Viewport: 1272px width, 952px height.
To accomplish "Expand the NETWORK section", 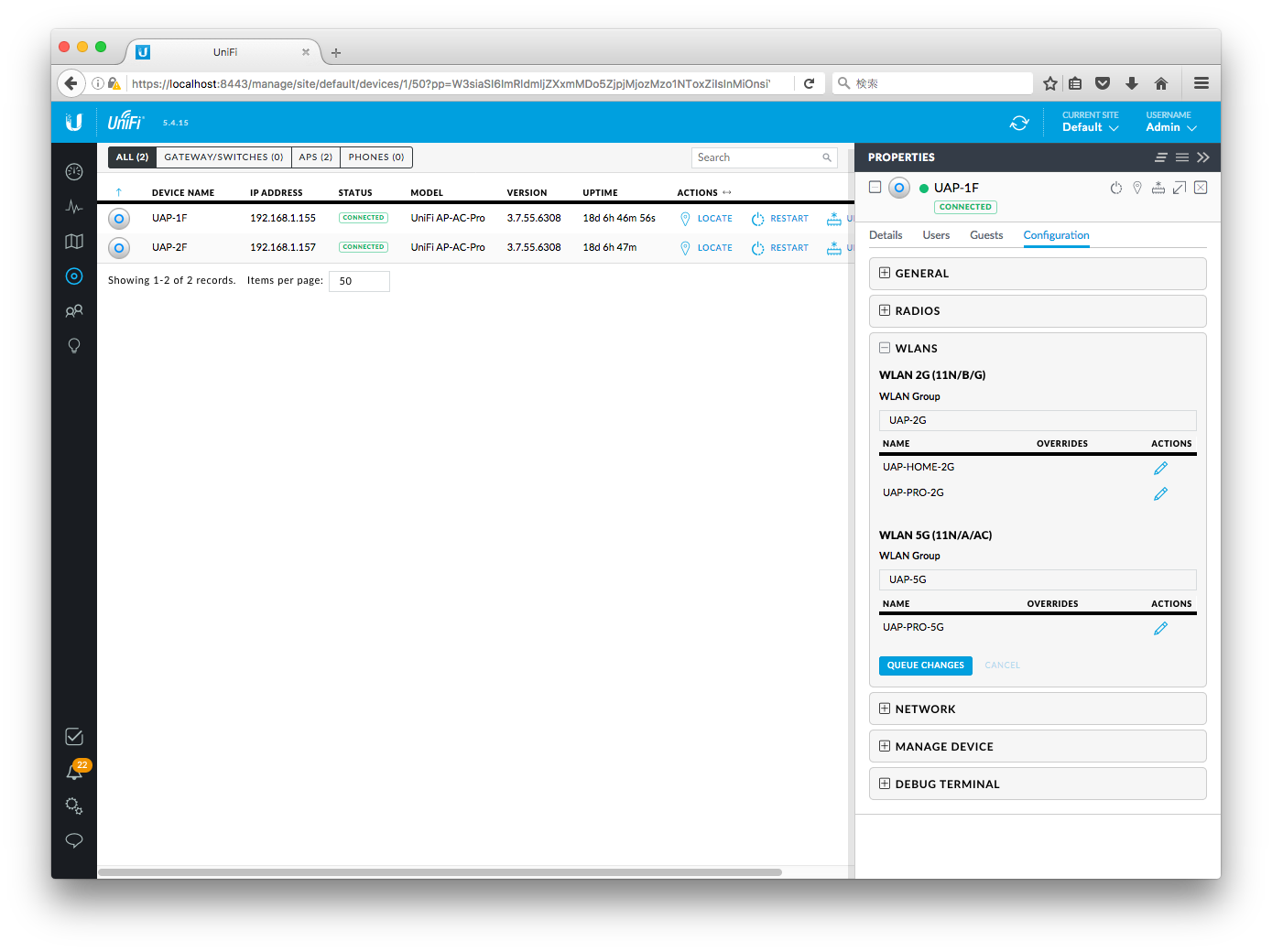I will tap(1038, 709).
